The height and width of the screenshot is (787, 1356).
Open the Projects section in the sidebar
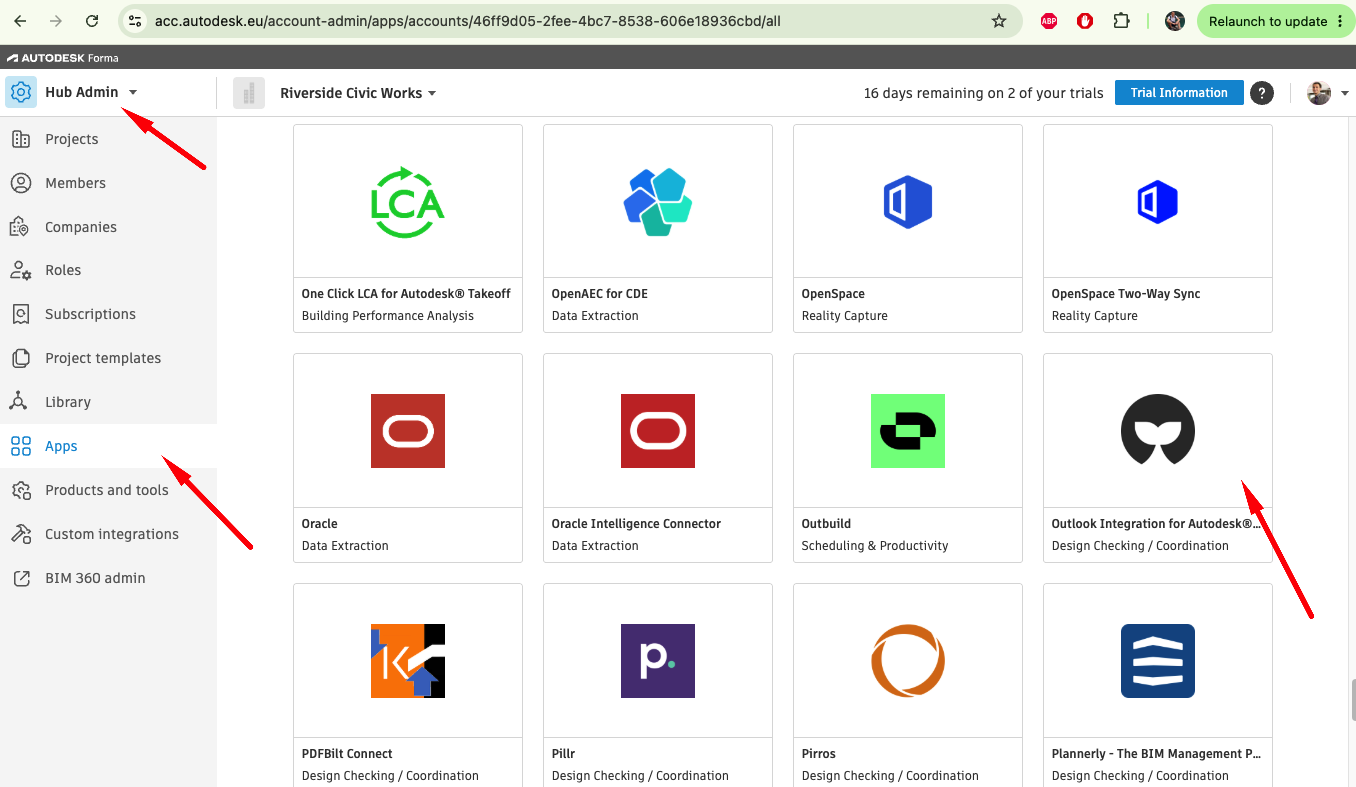[x=108, y=139]
